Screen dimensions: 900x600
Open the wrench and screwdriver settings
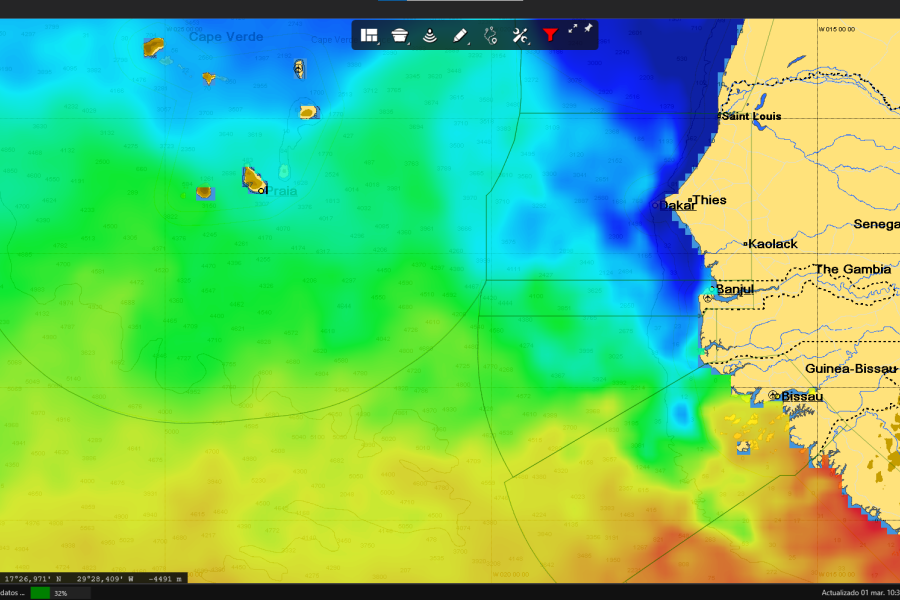pyautogui.click(x=520, y=35)
